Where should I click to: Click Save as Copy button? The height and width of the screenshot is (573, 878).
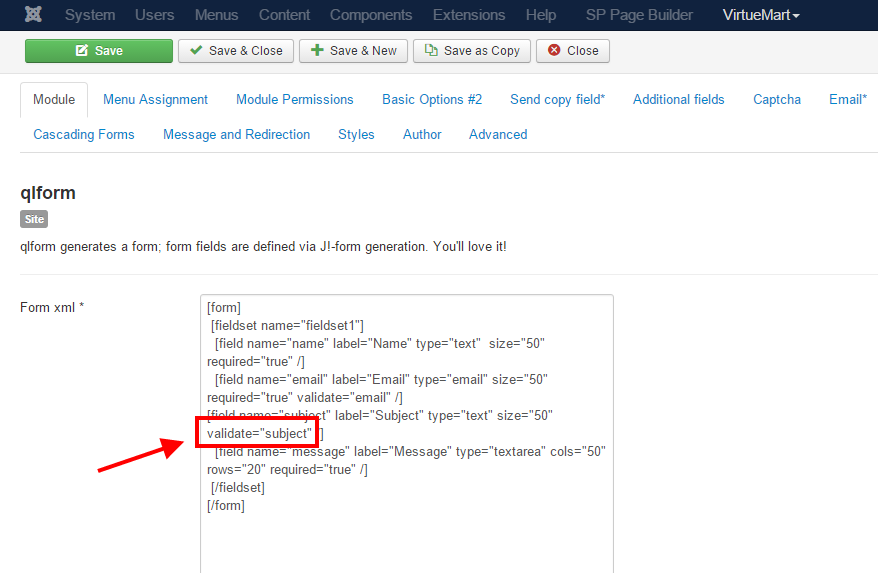[x=471, y=51]
